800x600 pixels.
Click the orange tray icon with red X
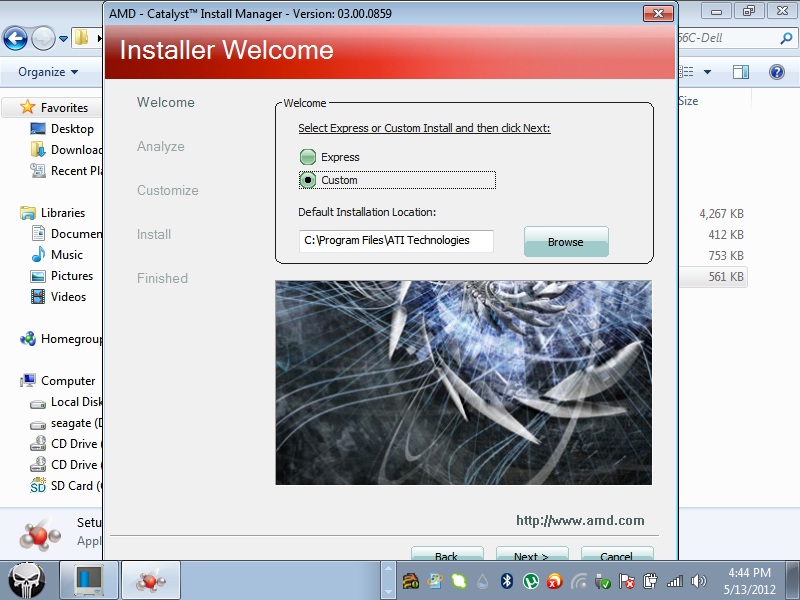(x=555, y=581)
